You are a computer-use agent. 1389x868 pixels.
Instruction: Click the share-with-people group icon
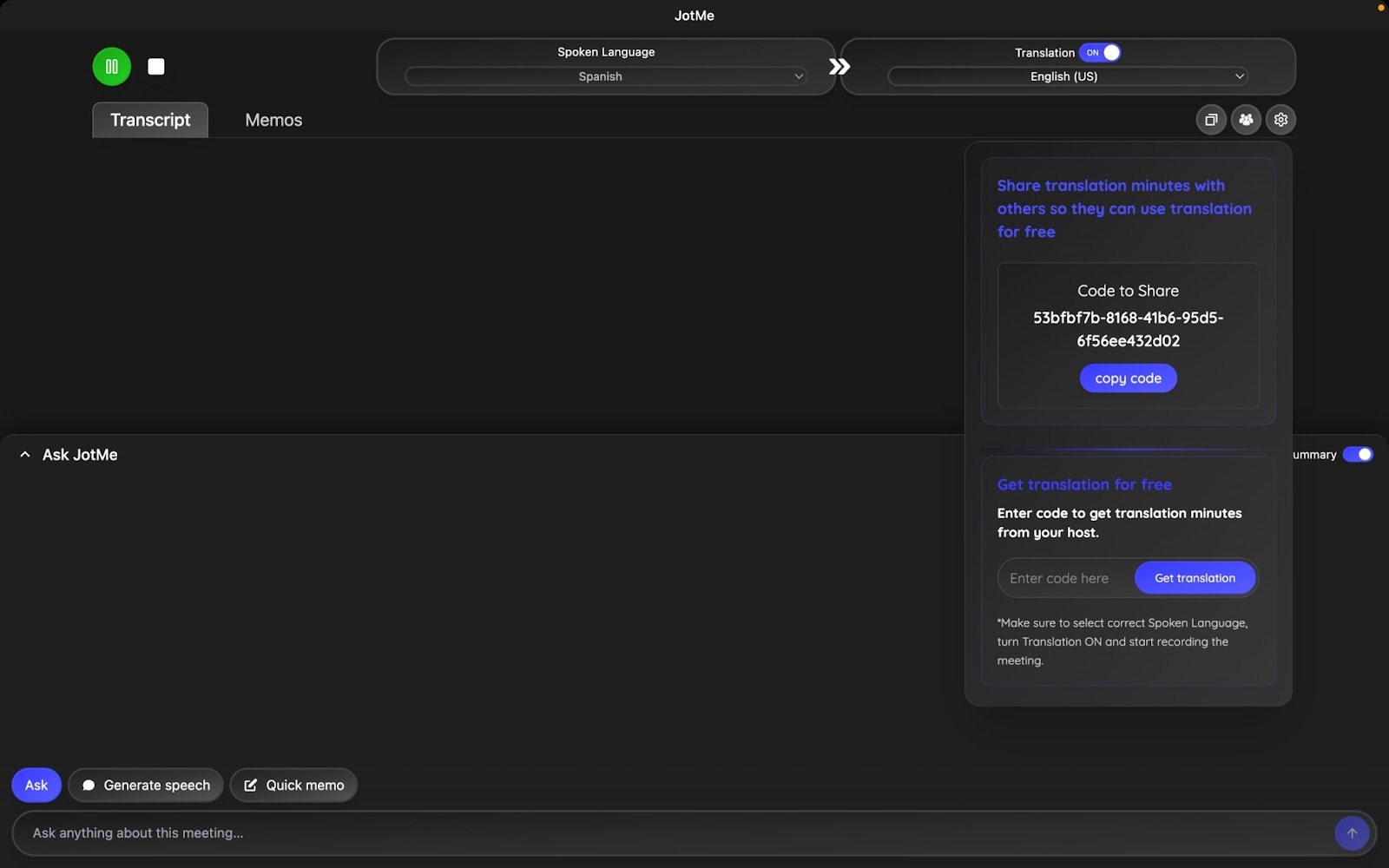pos(1246,120)
